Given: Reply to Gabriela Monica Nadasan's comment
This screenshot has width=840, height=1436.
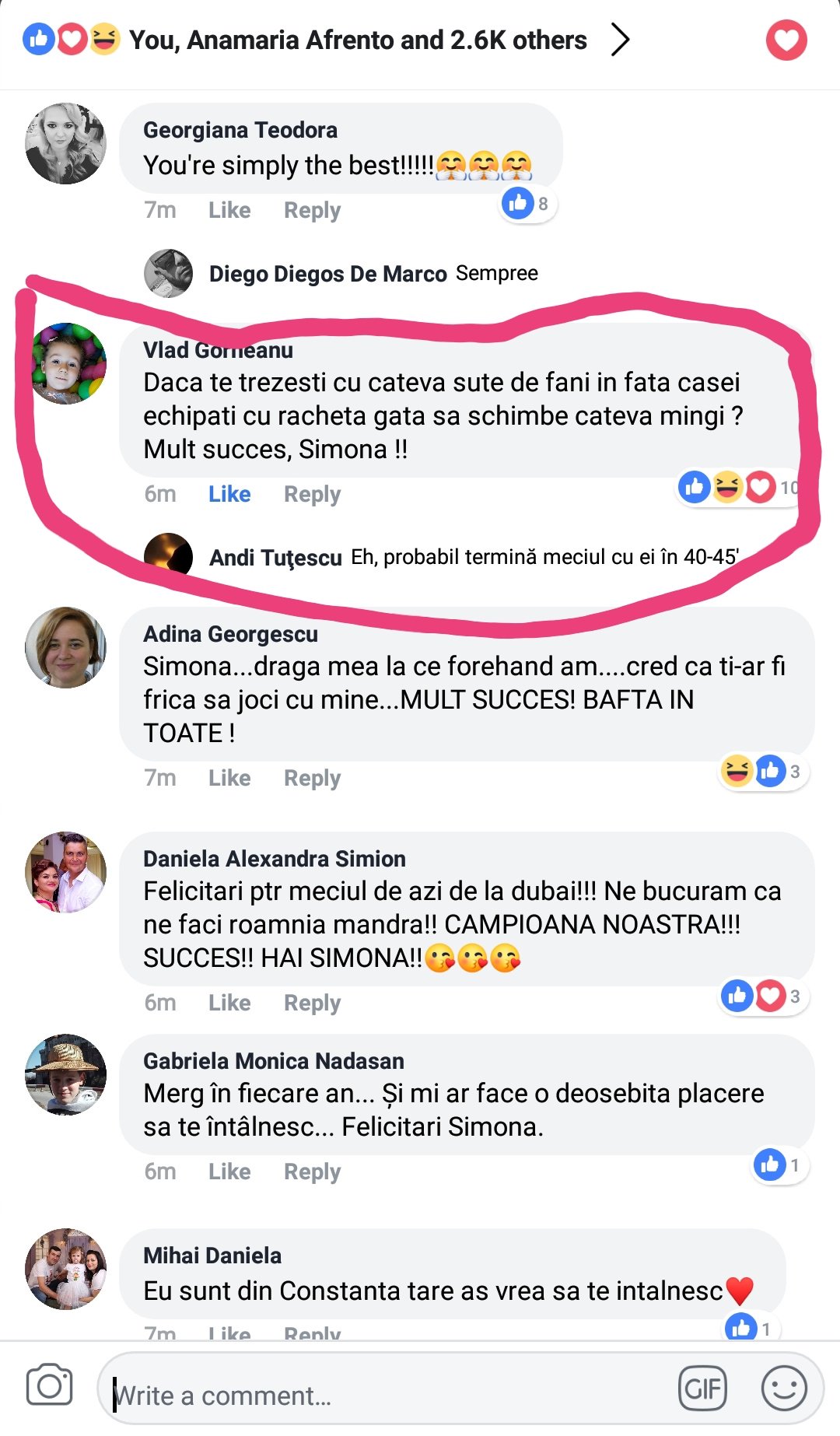Looking at the screenshot, I should 312,1172.
